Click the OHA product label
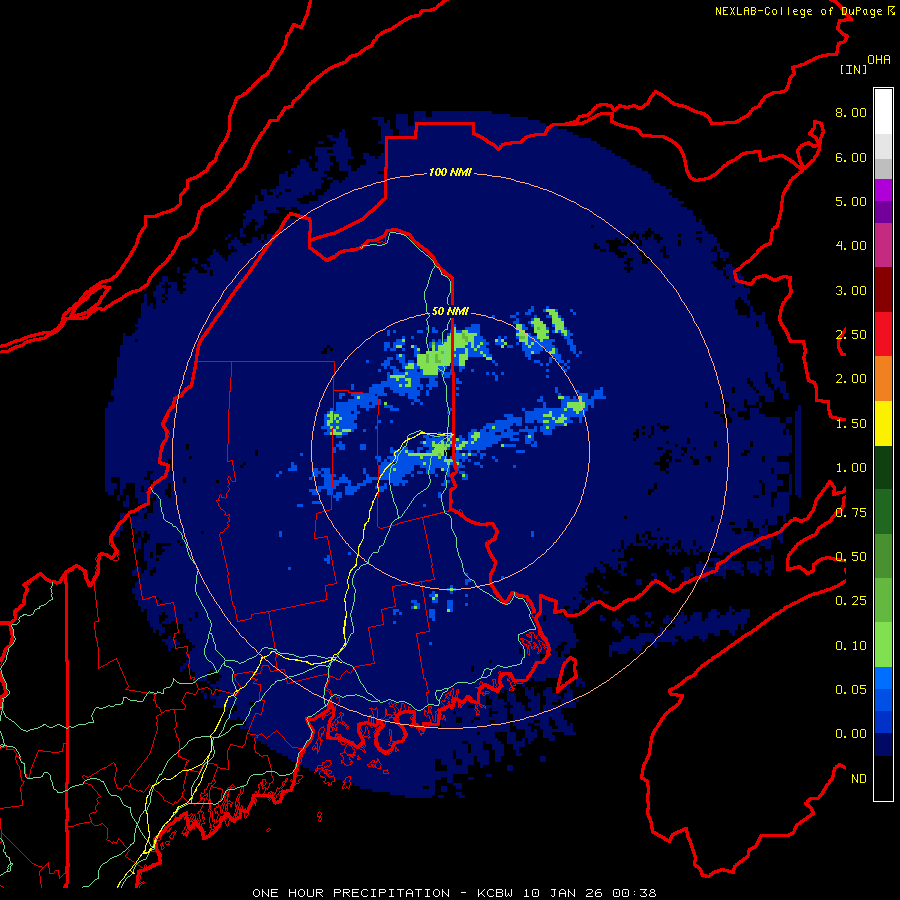The image size is (900, 900). pos(879,60)
